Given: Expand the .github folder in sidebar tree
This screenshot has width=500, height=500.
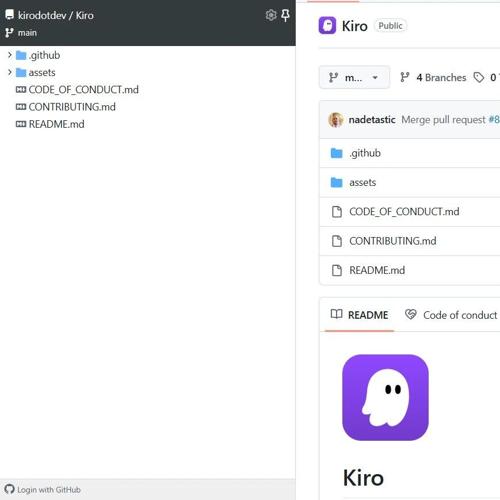Looking at the screenshot, I should (x=10, y=55).
